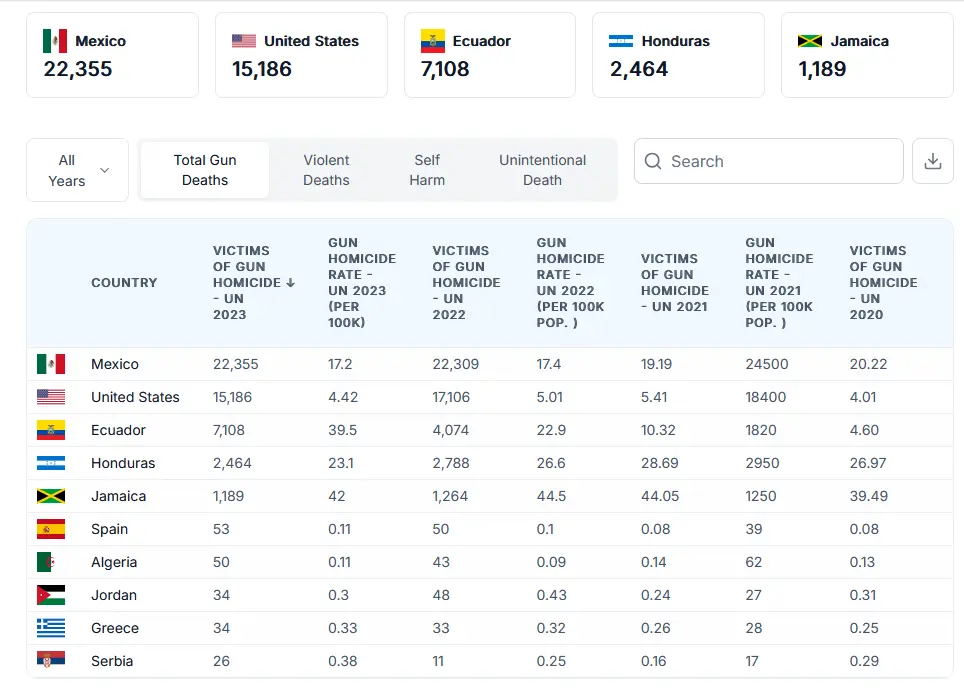The width and height of the screenshot is (964, 693).
Task: Select the Total Gun Deaths tab
Action: 204,170
